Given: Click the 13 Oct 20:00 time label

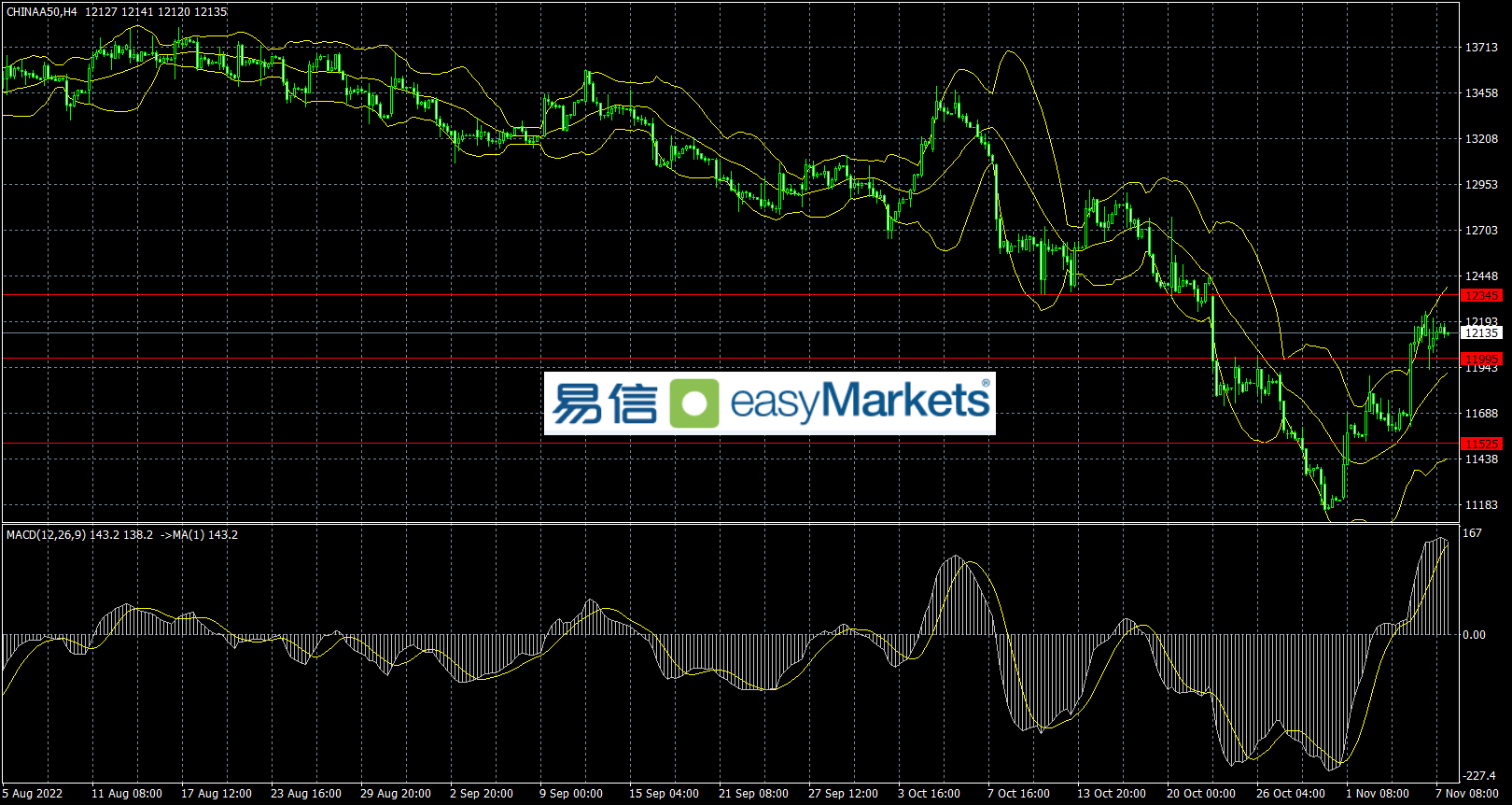Looking at the screenshot, I should pos(1112,794).
